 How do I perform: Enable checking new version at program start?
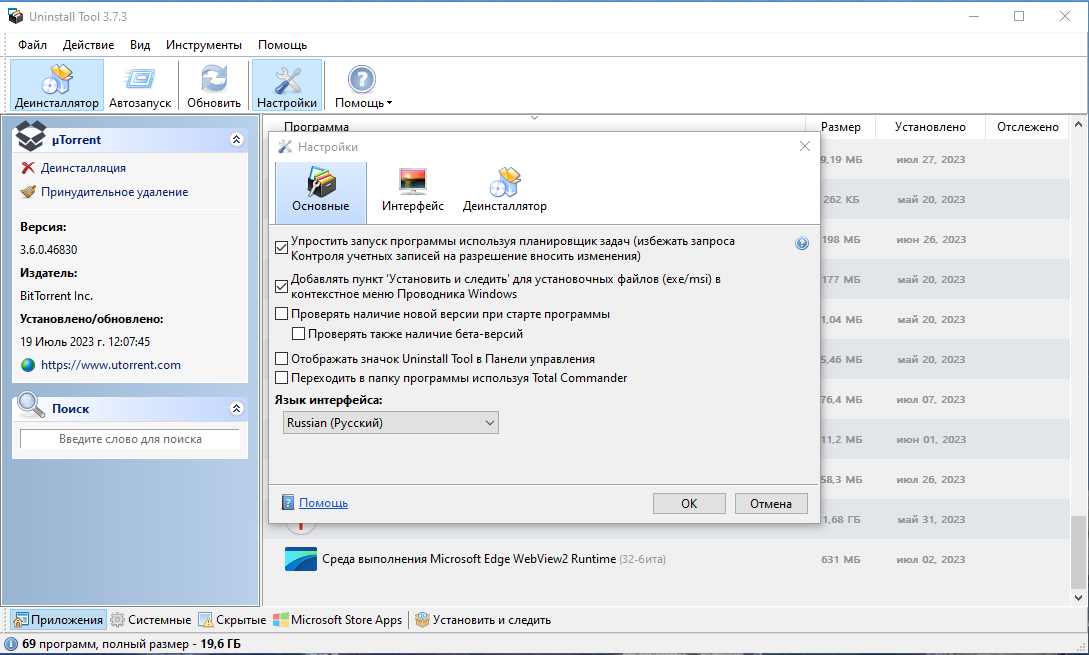(281, 314)
